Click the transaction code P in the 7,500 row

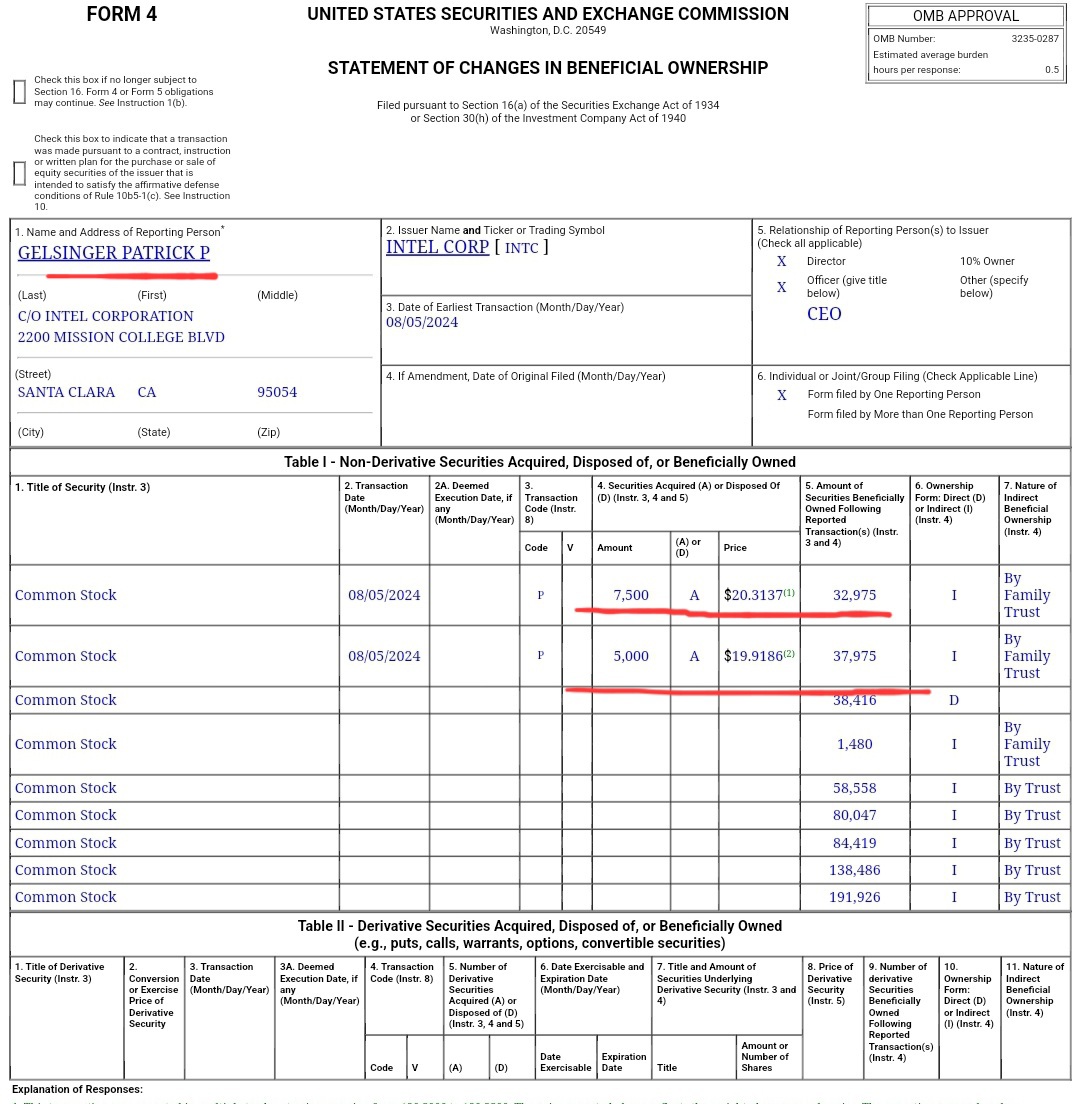tap(541, 595)
